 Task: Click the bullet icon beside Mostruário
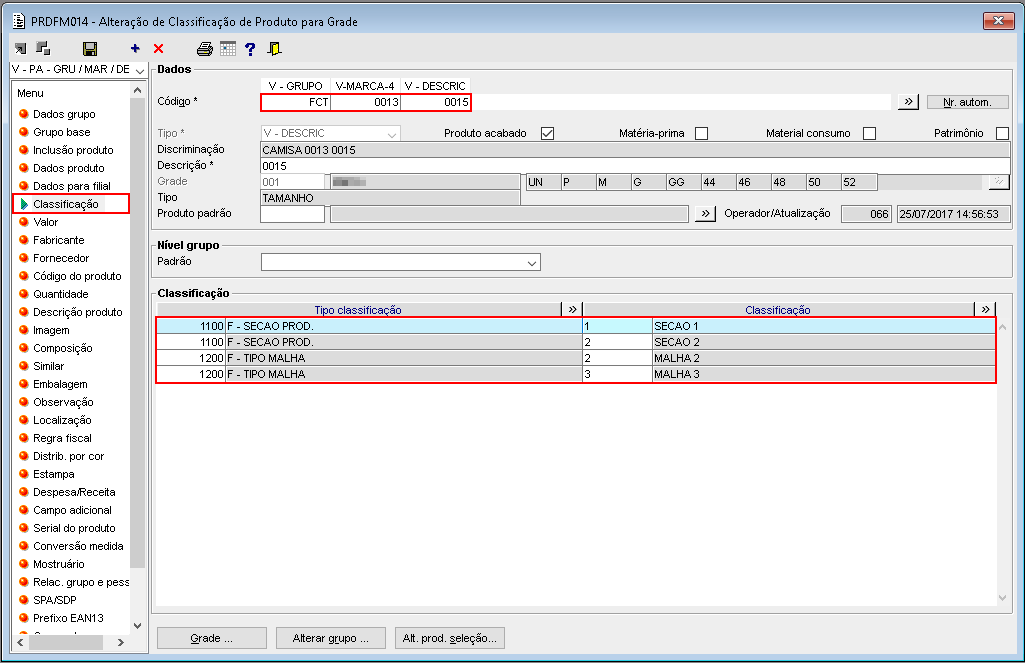pos(24,564)
